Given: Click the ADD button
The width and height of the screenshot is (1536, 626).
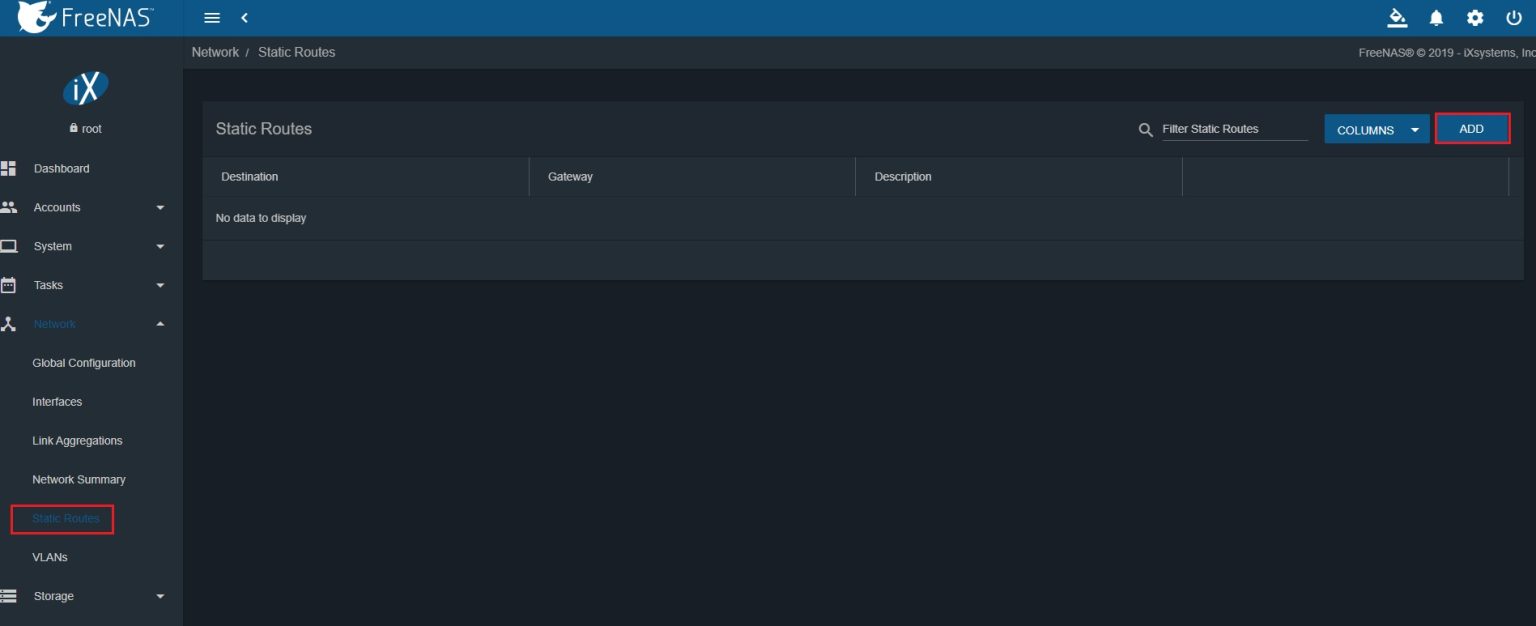Looking at the screenshot, I should coord(1472,128).
